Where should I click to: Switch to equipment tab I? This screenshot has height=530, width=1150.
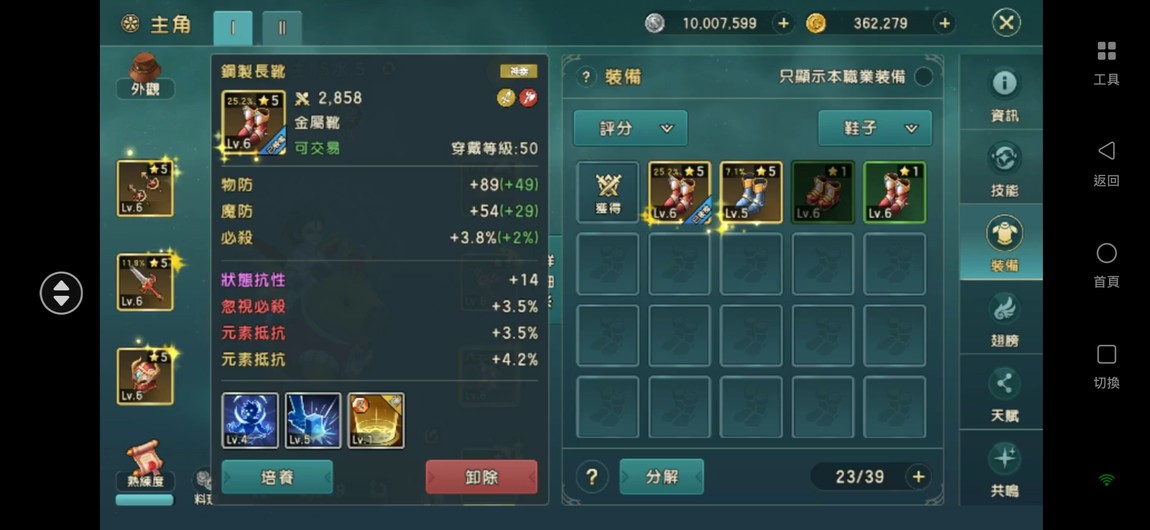point(233,28)
